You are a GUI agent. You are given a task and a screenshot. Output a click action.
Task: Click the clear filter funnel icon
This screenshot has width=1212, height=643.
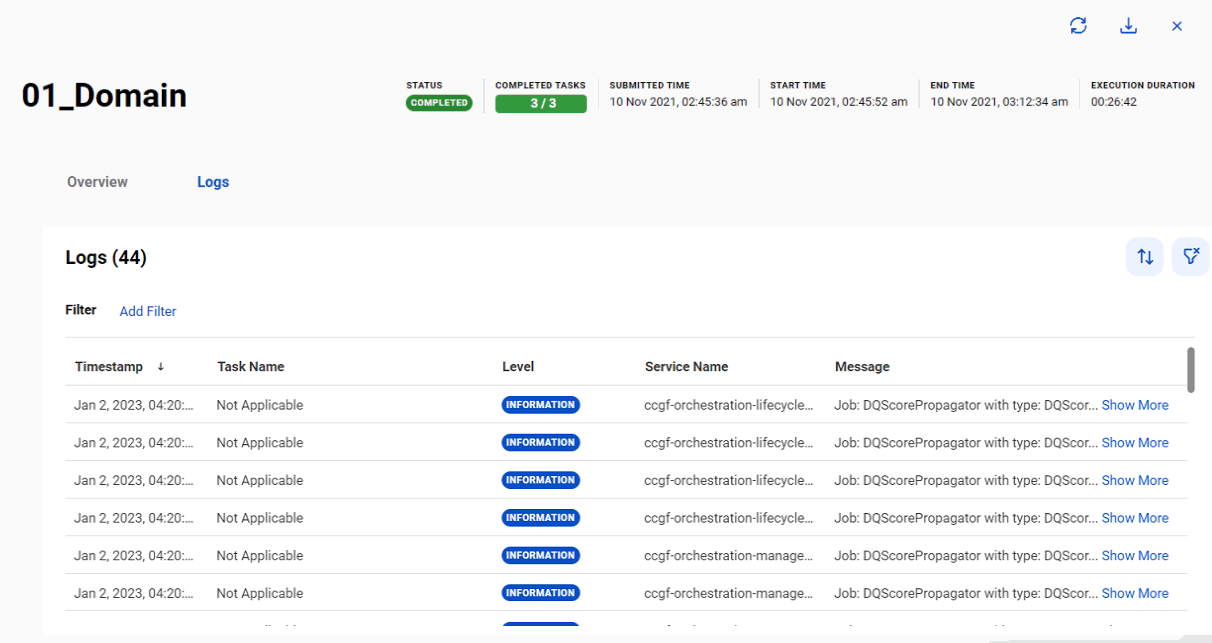tap(1190, 257)
